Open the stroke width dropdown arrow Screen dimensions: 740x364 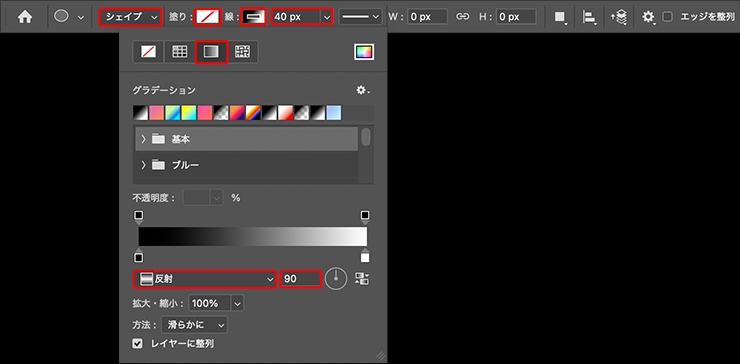pyautogui.click(x=327, y=17)
